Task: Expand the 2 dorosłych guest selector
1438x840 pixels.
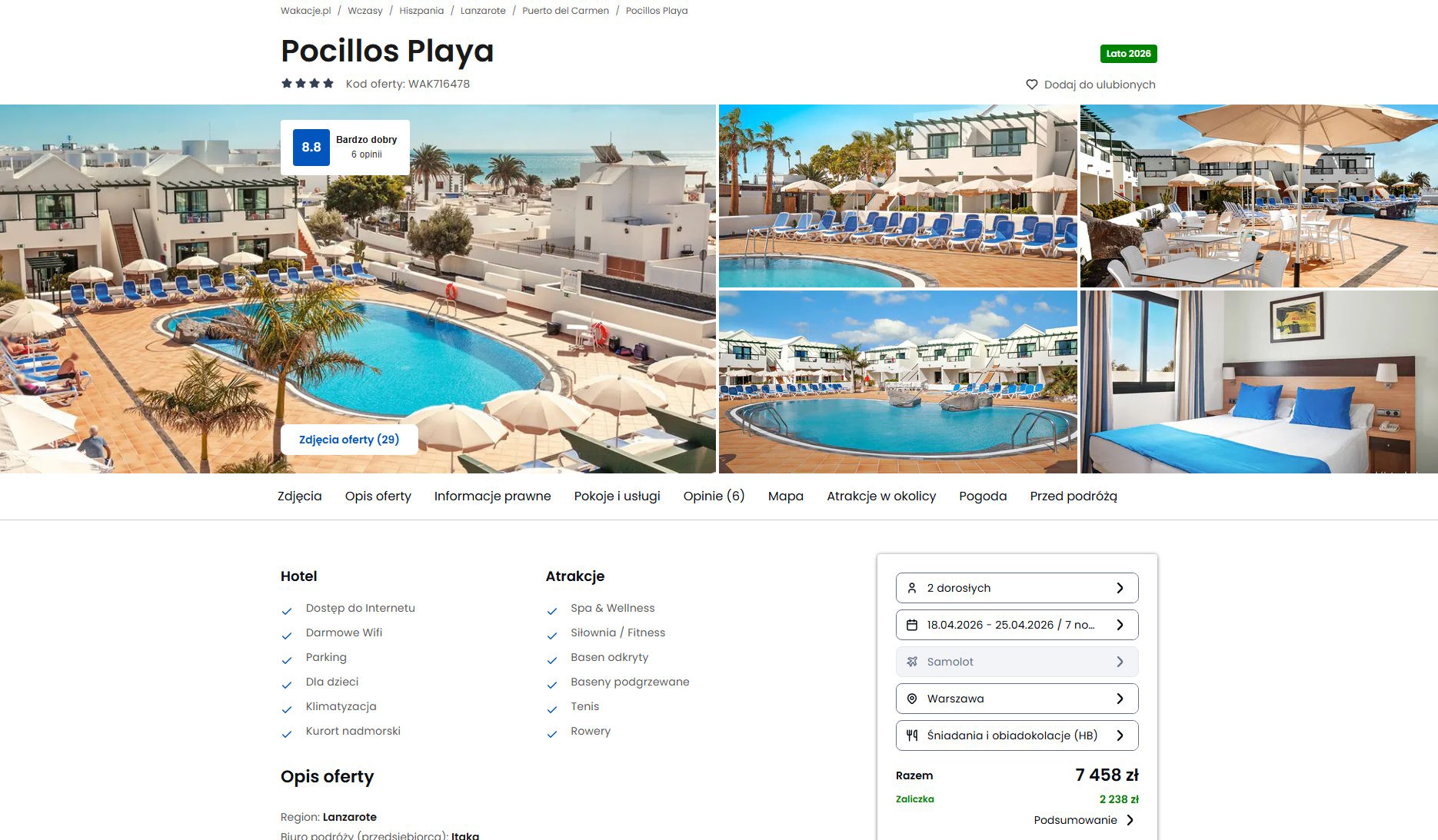Action: pos(1017,588)
